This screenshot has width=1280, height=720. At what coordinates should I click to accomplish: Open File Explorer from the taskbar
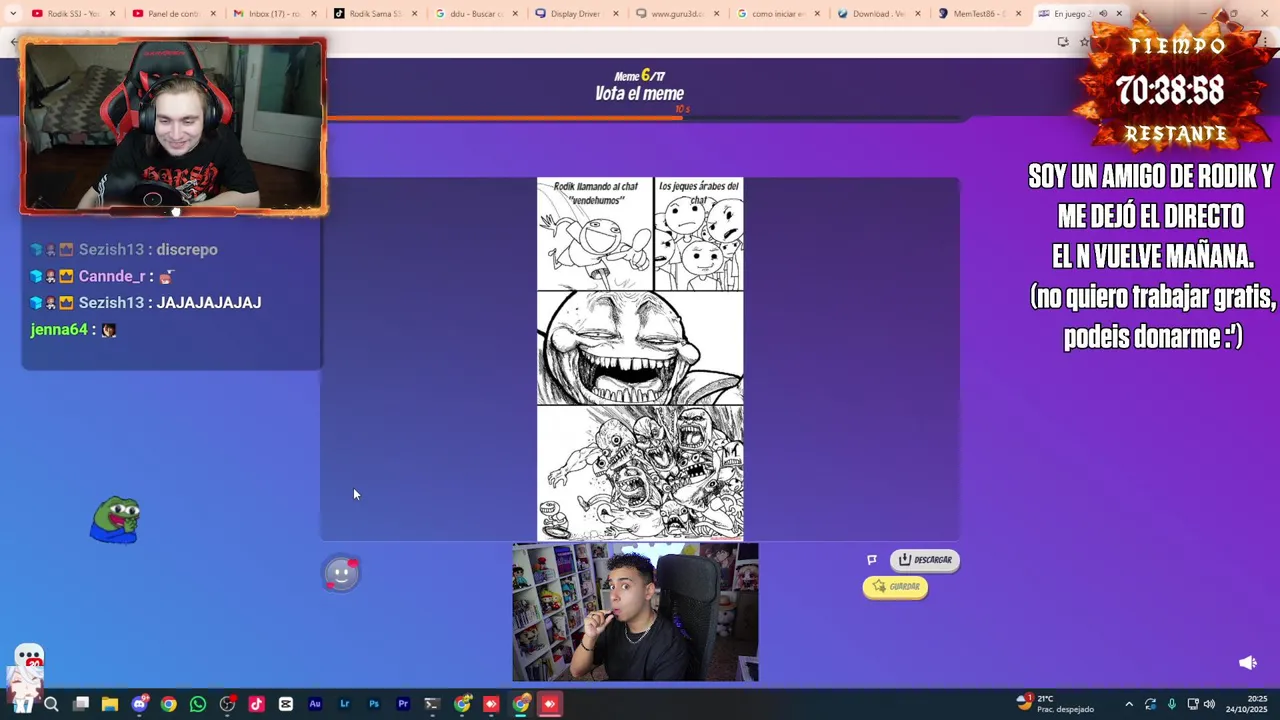point(110,704)
